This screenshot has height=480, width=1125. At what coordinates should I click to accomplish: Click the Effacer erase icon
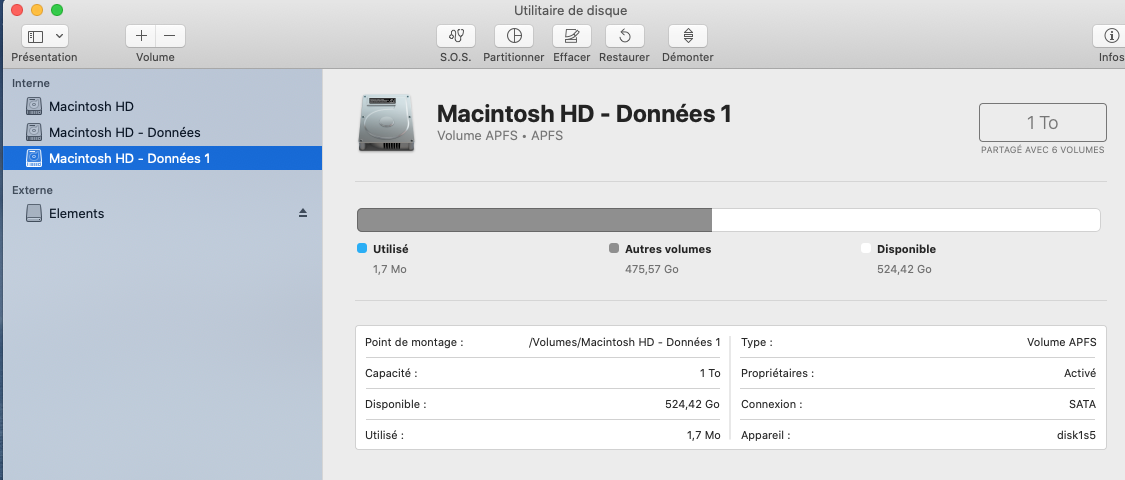pyautogui.click(x=571, y=36)
